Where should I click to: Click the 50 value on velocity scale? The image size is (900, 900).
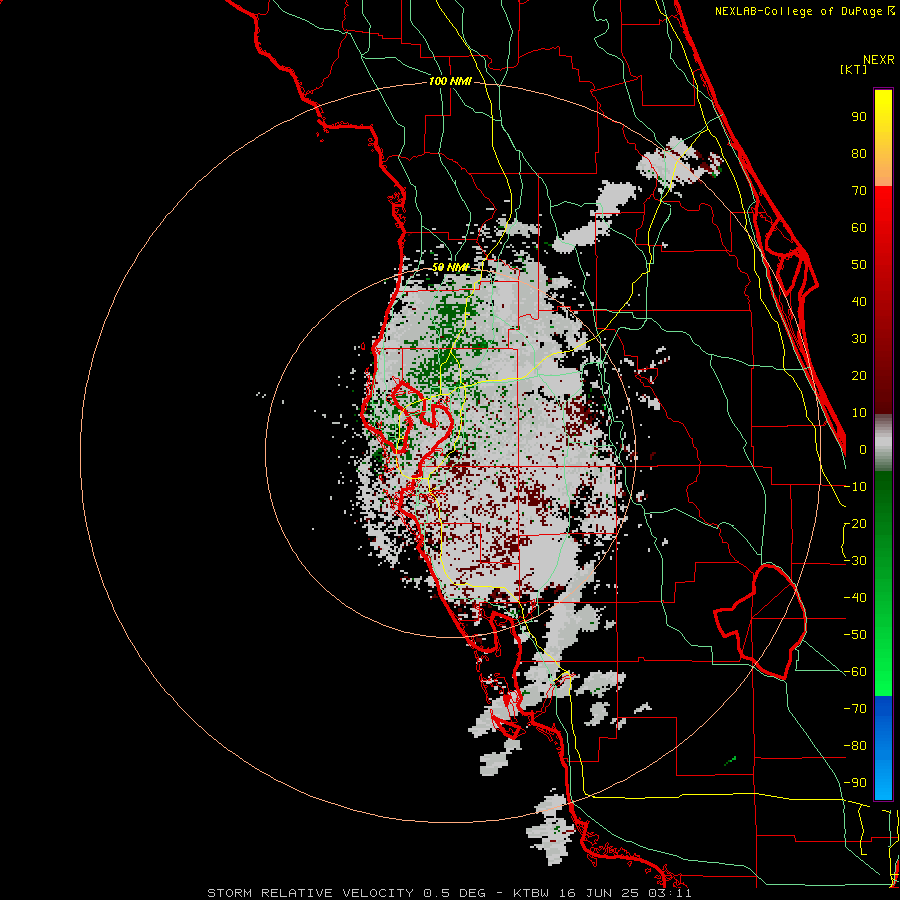click(859, 265)
